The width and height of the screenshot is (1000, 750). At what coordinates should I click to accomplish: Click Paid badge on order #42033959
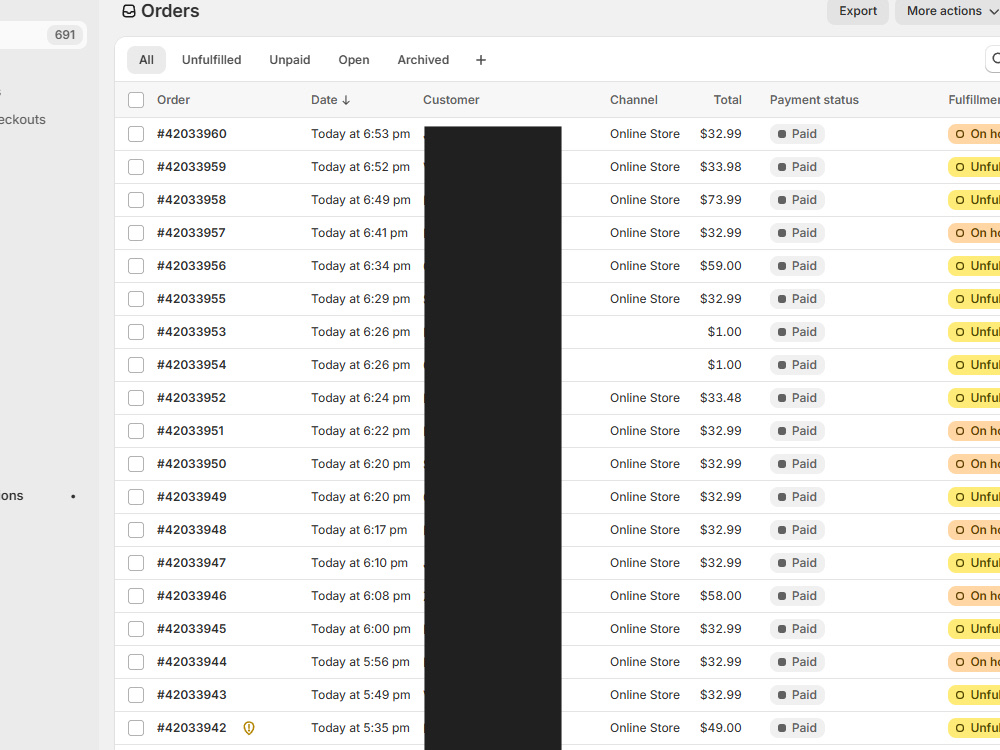(x=797, y=167)
